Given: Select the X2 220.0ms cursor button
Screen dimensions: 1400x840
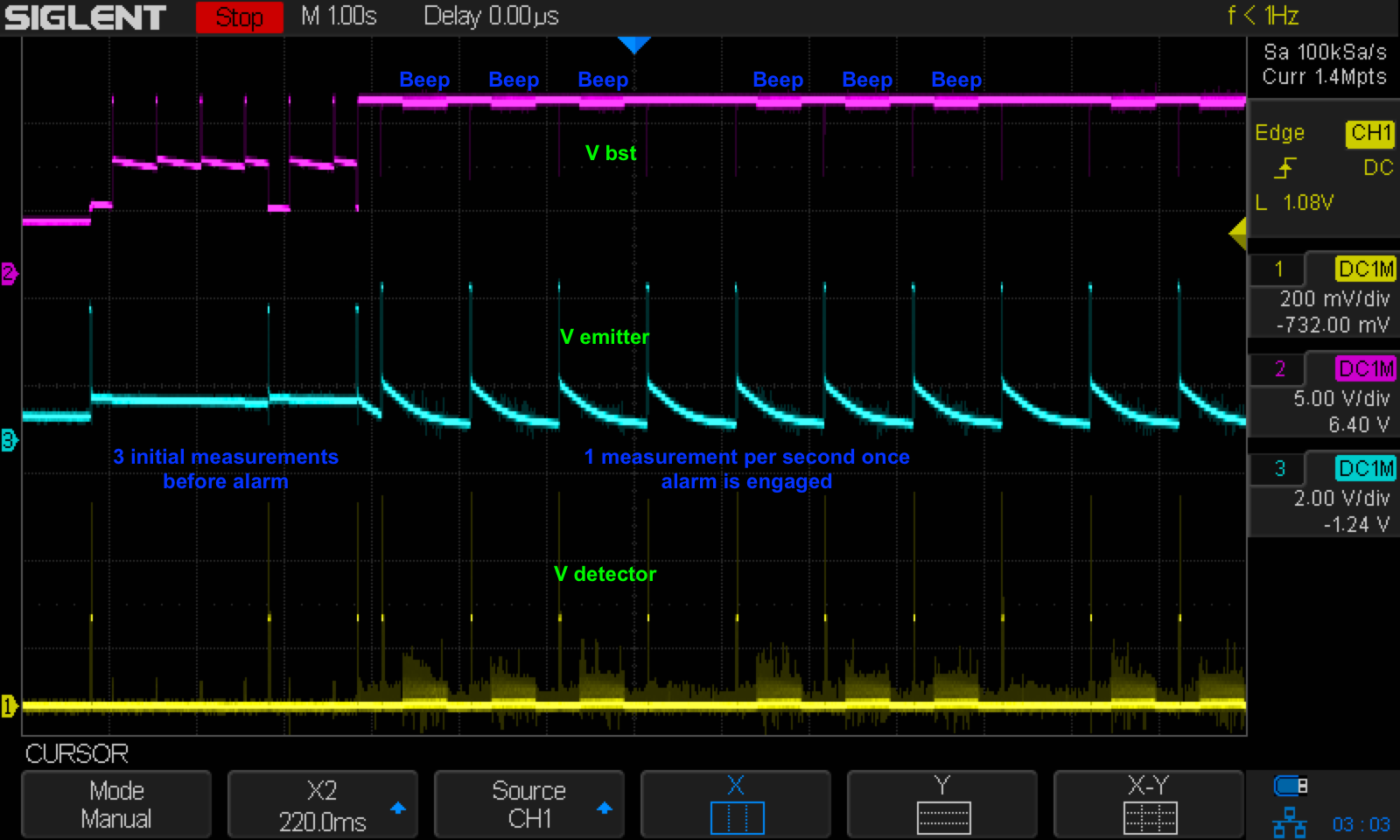Looking at the screenshot, I should tap(323, 804).
